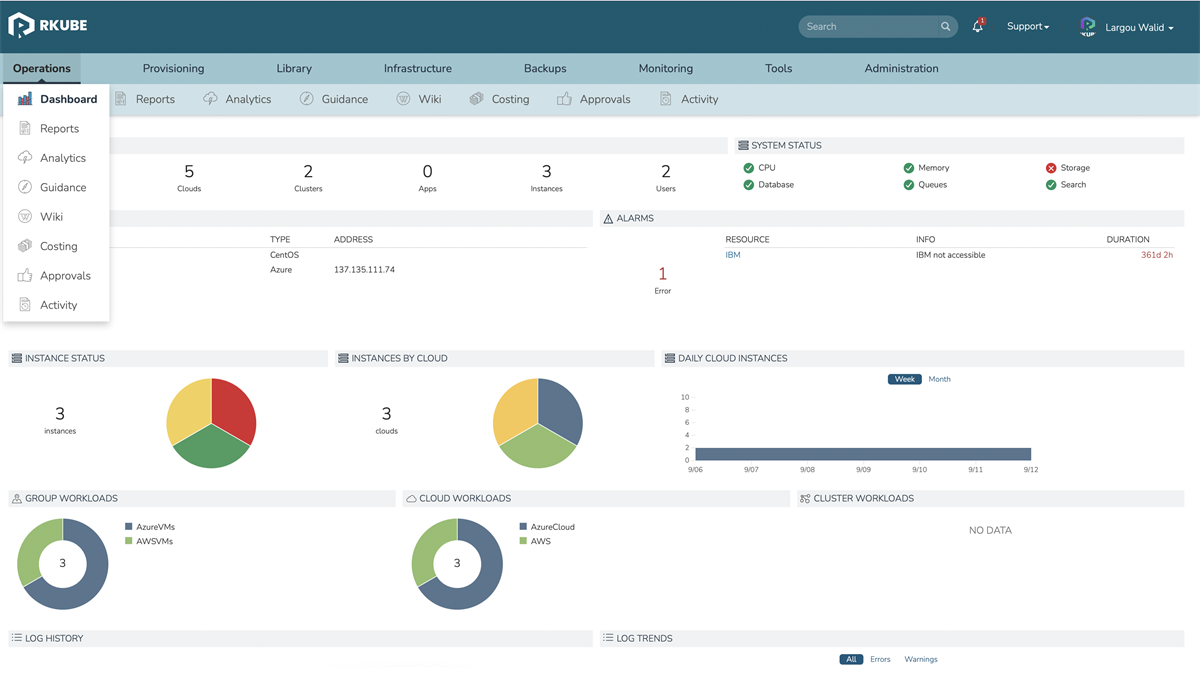This screenshot has height=680, width=1200.
Task: Click the AzureVMs legend color swatch
Action: click(x=128, y=527)
